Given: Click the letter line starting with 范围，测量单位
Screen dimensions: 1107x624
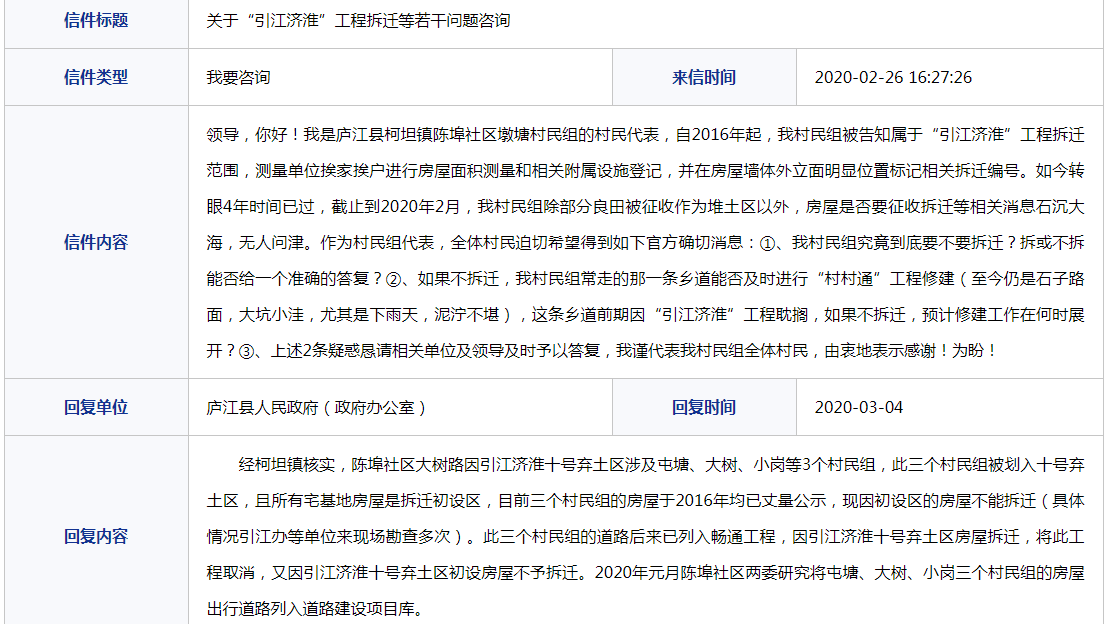Looking at the screenshot, I should (x=645, y=170).
